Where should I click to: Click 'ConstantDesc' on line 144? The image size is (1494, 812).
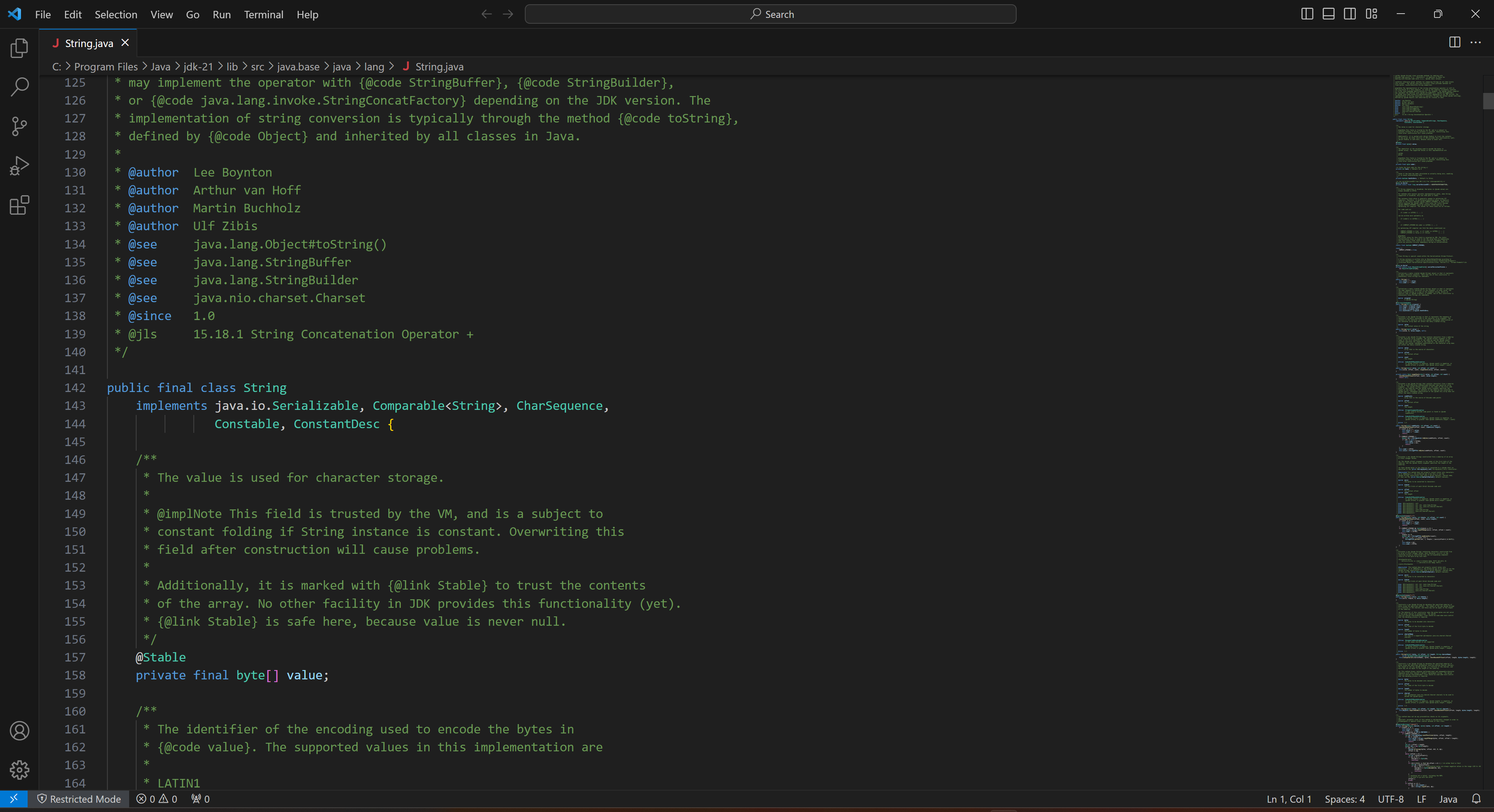point(337,423)
